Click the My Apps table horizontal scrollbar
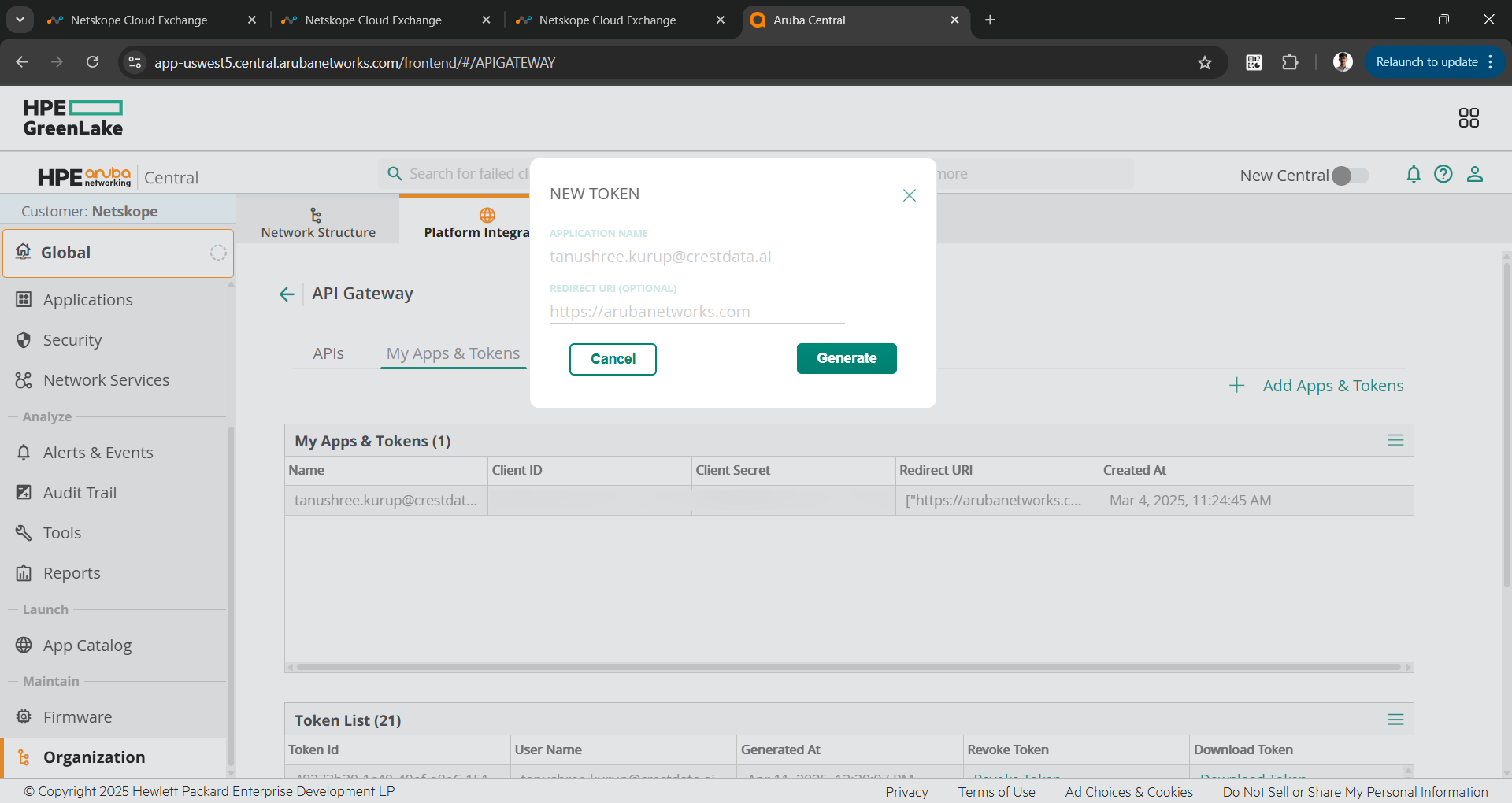 coord(849,668)
